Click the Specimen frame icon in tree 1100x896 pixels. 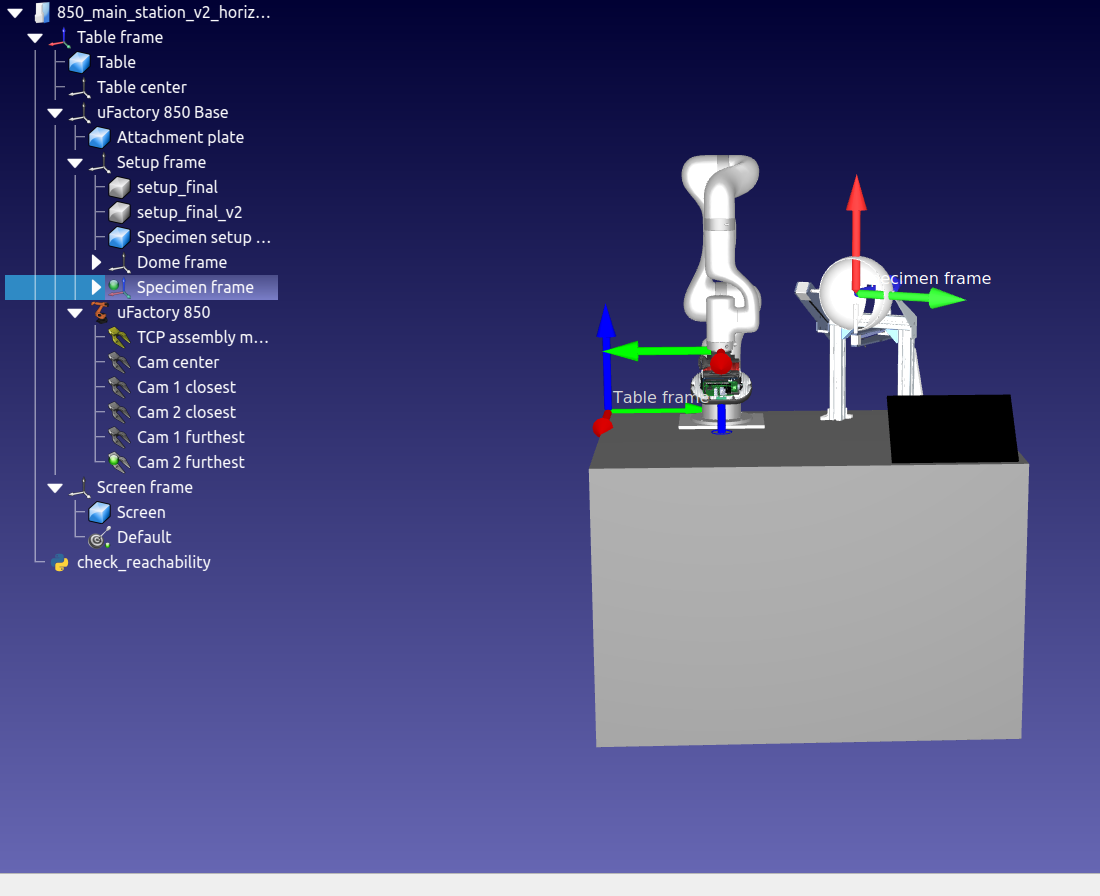click(119, 288)
